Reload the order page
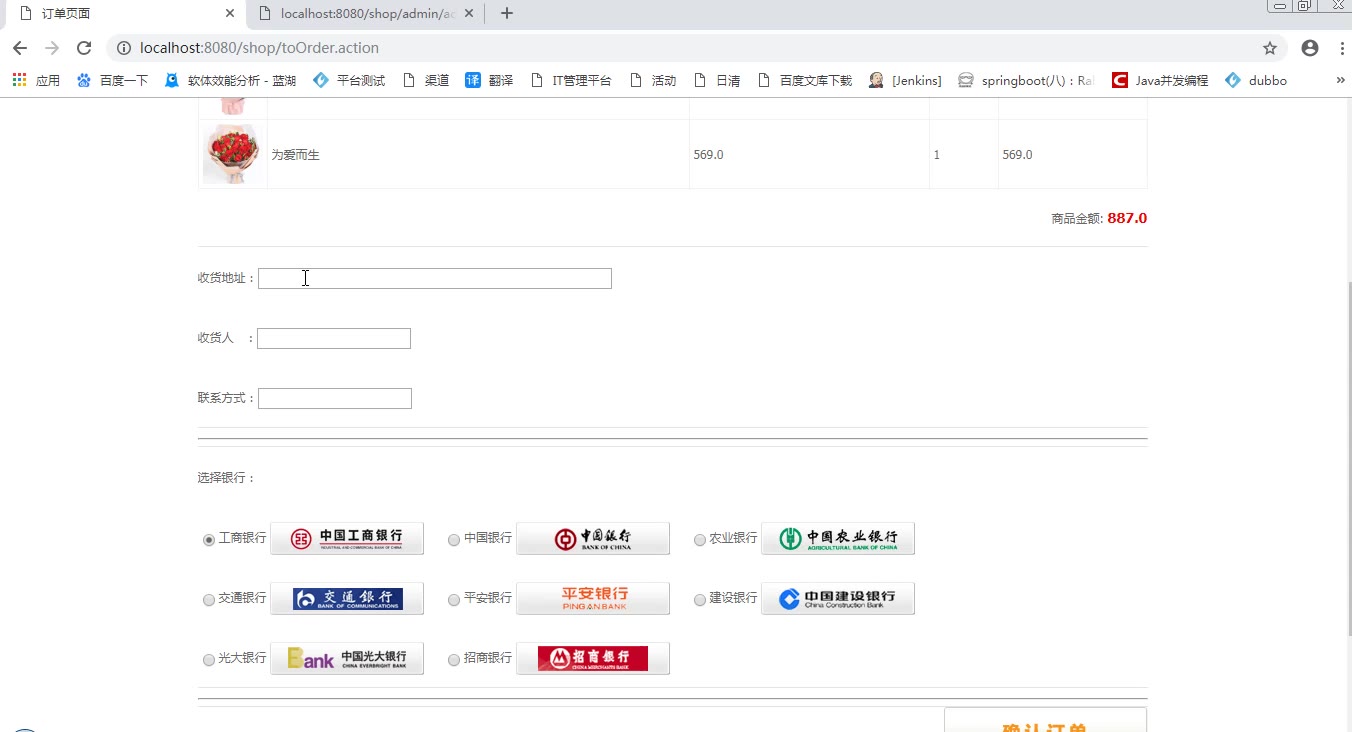This screenshot has height=732, width=1352. pyautogui.click(x=84, y=48)
